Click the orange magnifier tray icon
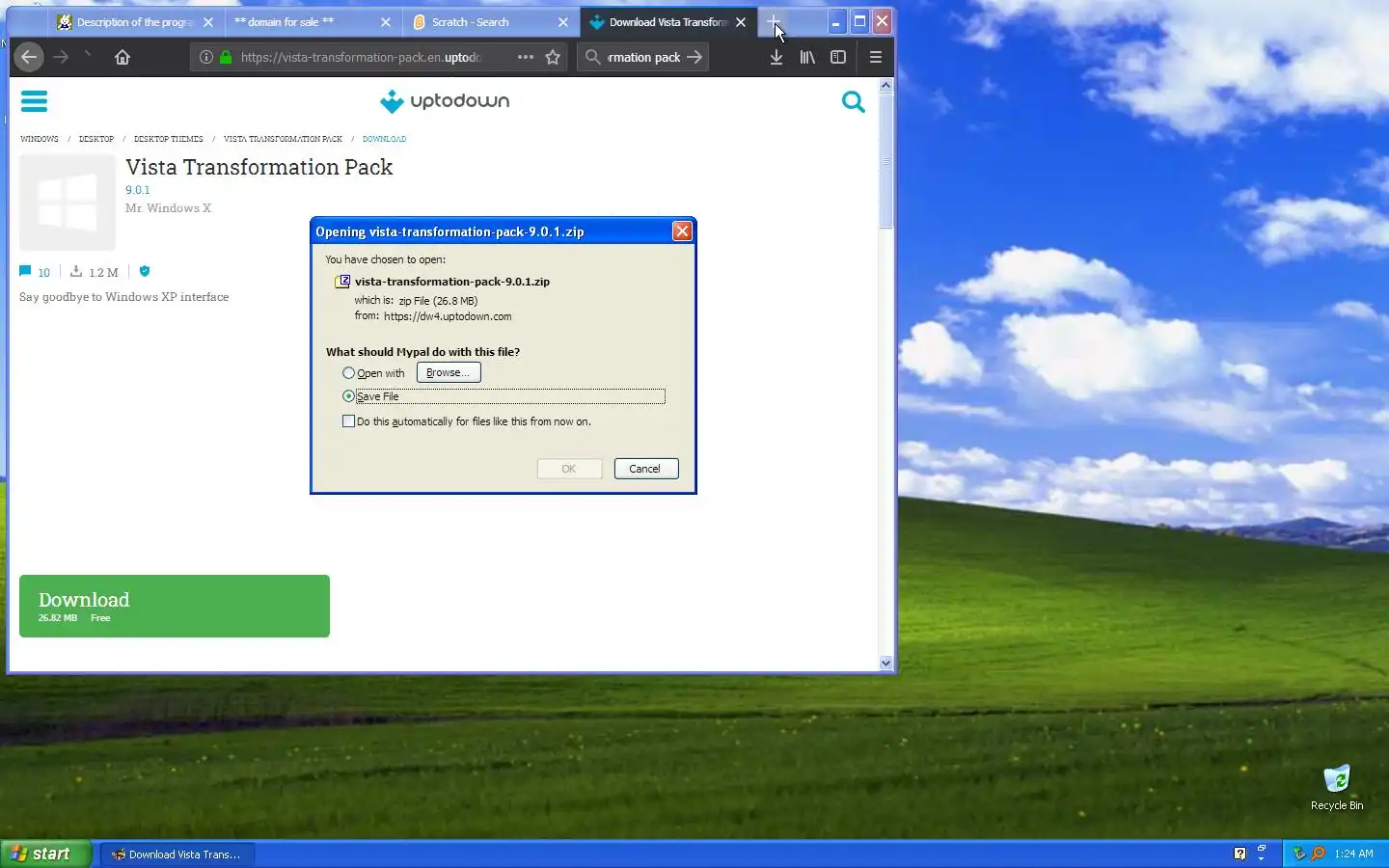This screenshot has height=868, width=1389. [x=1318, y=854]
